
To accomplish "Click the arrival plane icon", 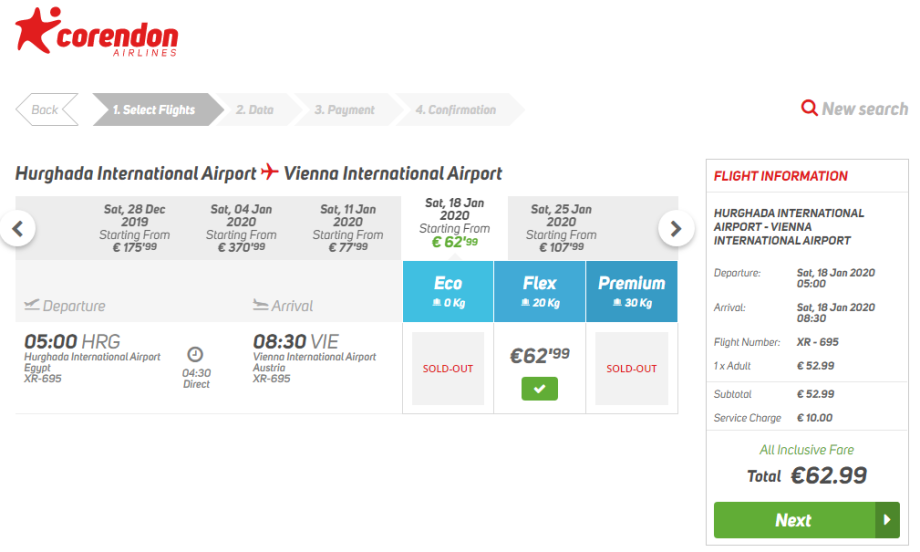I will pyautogui.click(x=261, y=305).
